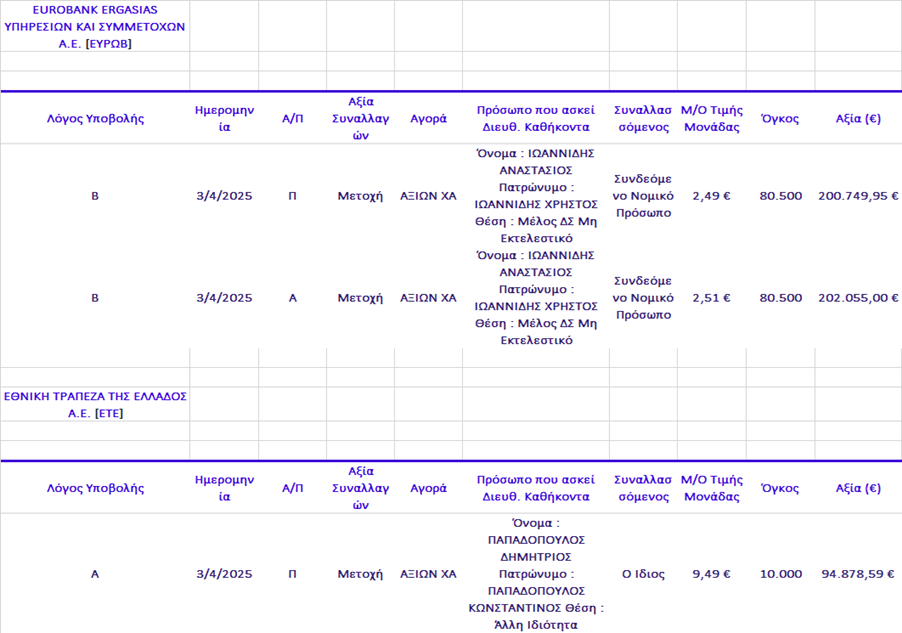Select ΙΩΑΝΝΙΔΗΣ ΑΝΑΣΤΑΣΙΟΣ person cell in 2,51 € row

[536, 298]
